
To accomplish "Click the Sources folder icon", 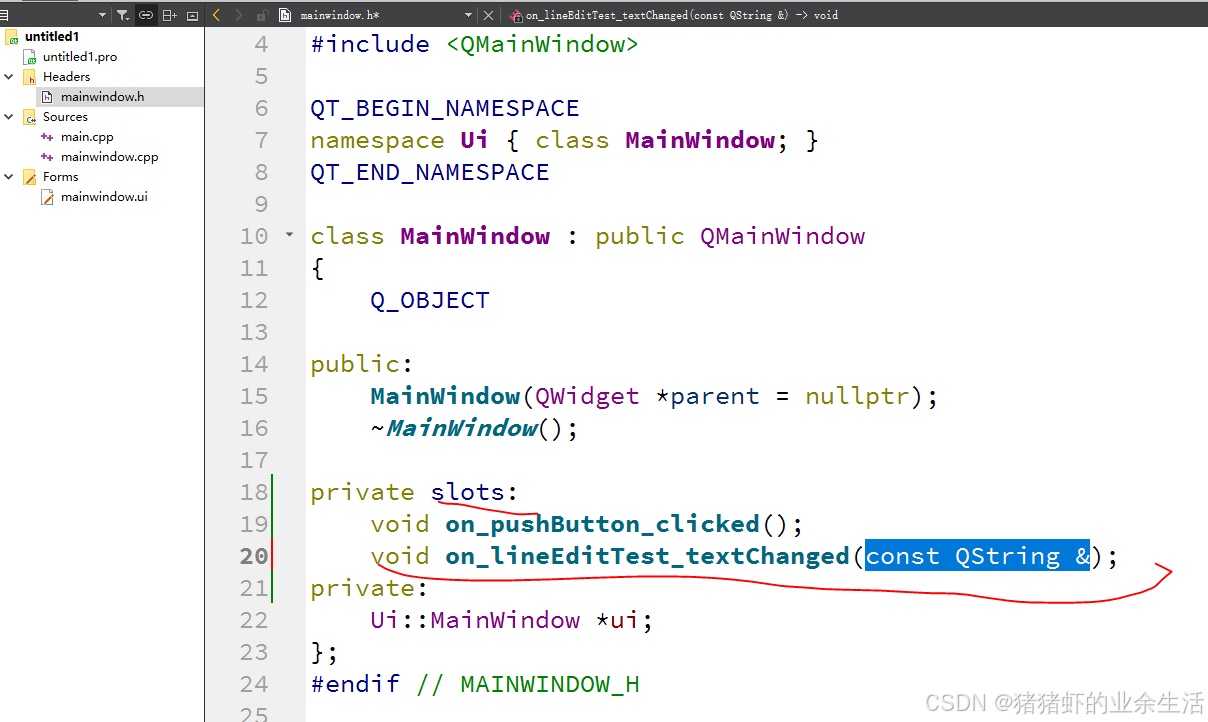I will coord(30,117).
